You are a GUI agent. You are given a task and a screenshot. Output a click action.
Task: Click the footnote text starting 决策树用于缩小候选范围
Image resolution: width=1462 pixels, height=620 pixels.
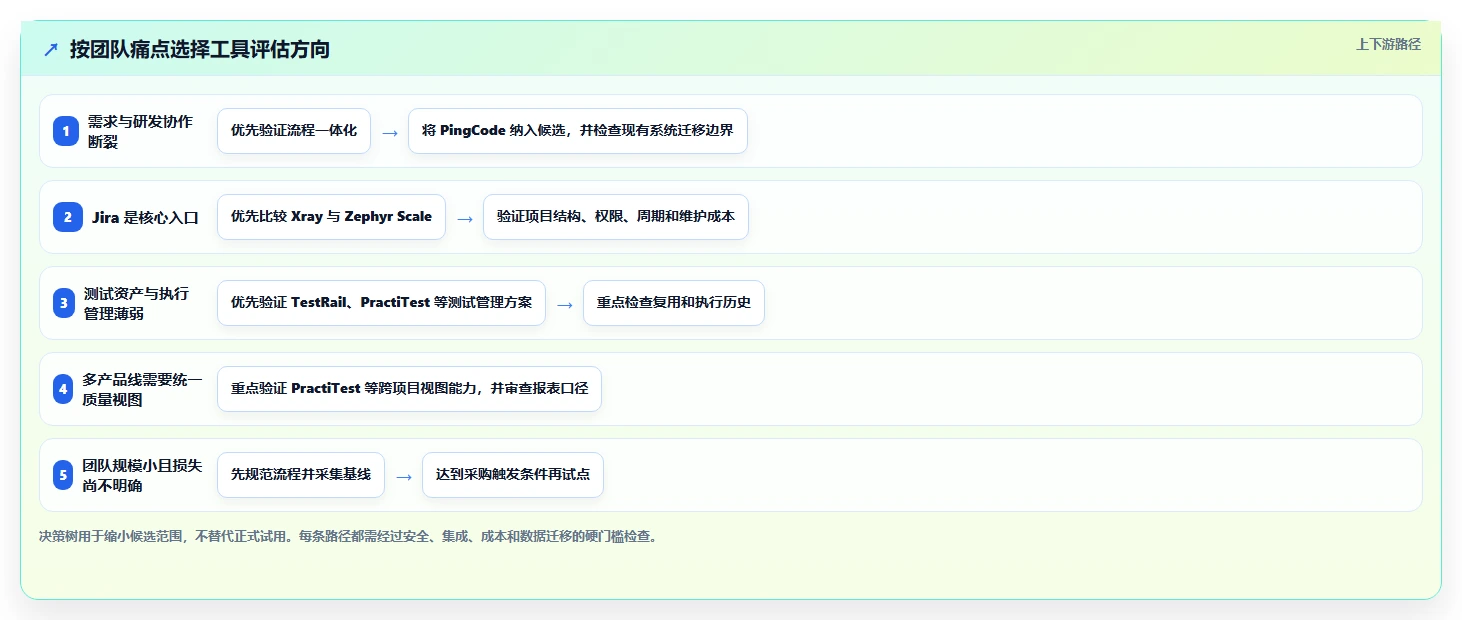click(348, 537)
